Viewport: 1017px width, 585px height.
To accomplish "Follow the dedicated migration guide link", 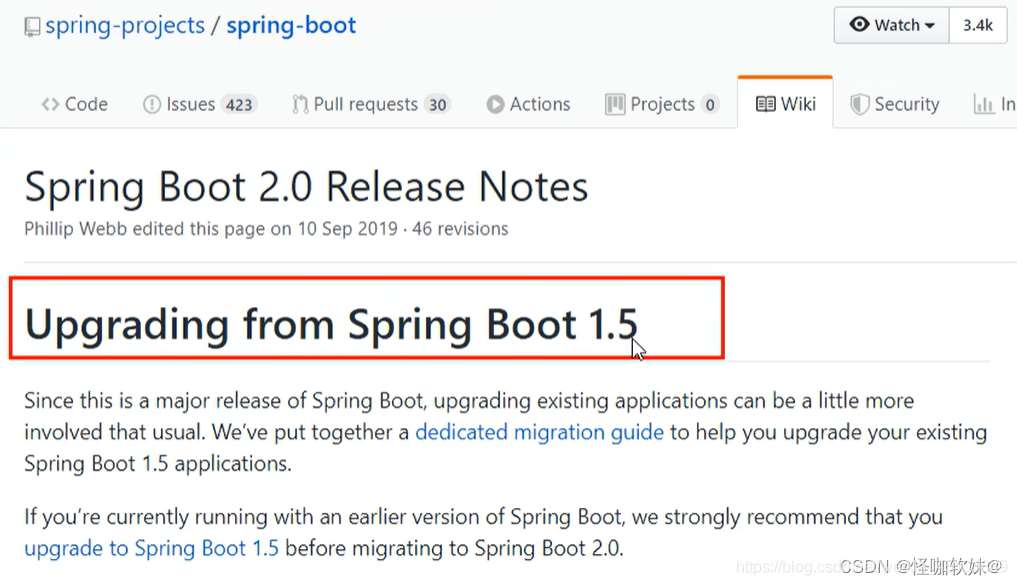I will click(539, 432).
